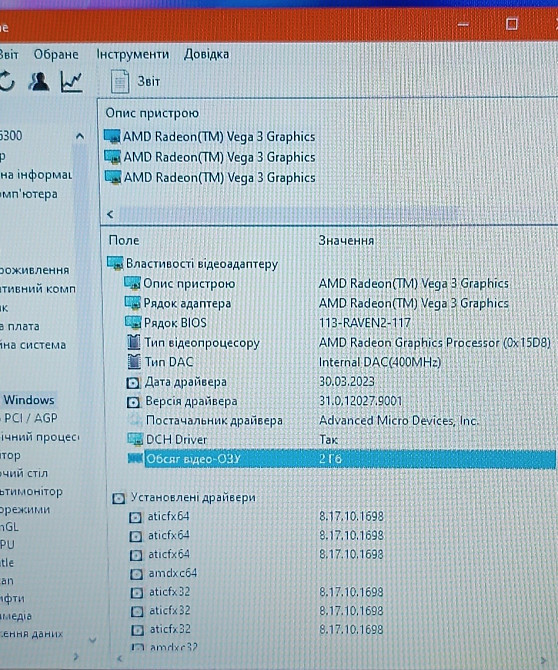Open the Довідка menu
The height and width of the screenshot is (670, 558).
coord(206,54)
